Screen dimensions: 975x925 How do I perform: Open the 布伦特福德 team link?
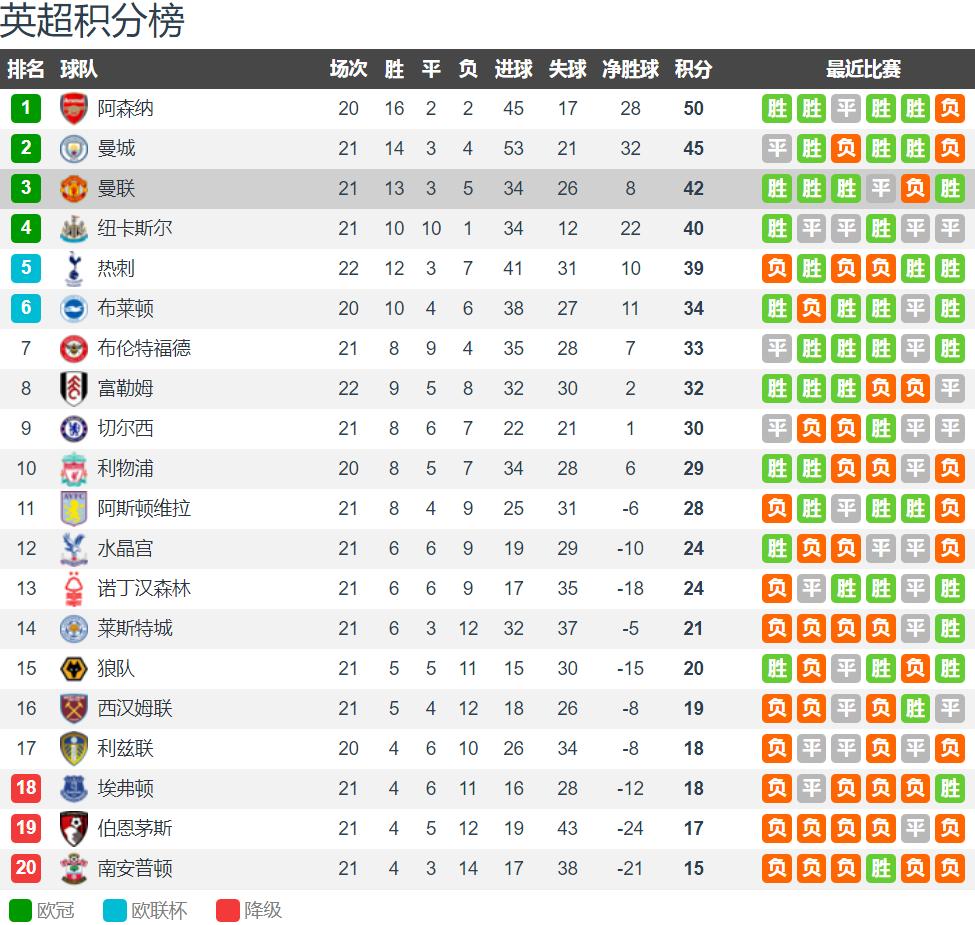coord(144,349)
